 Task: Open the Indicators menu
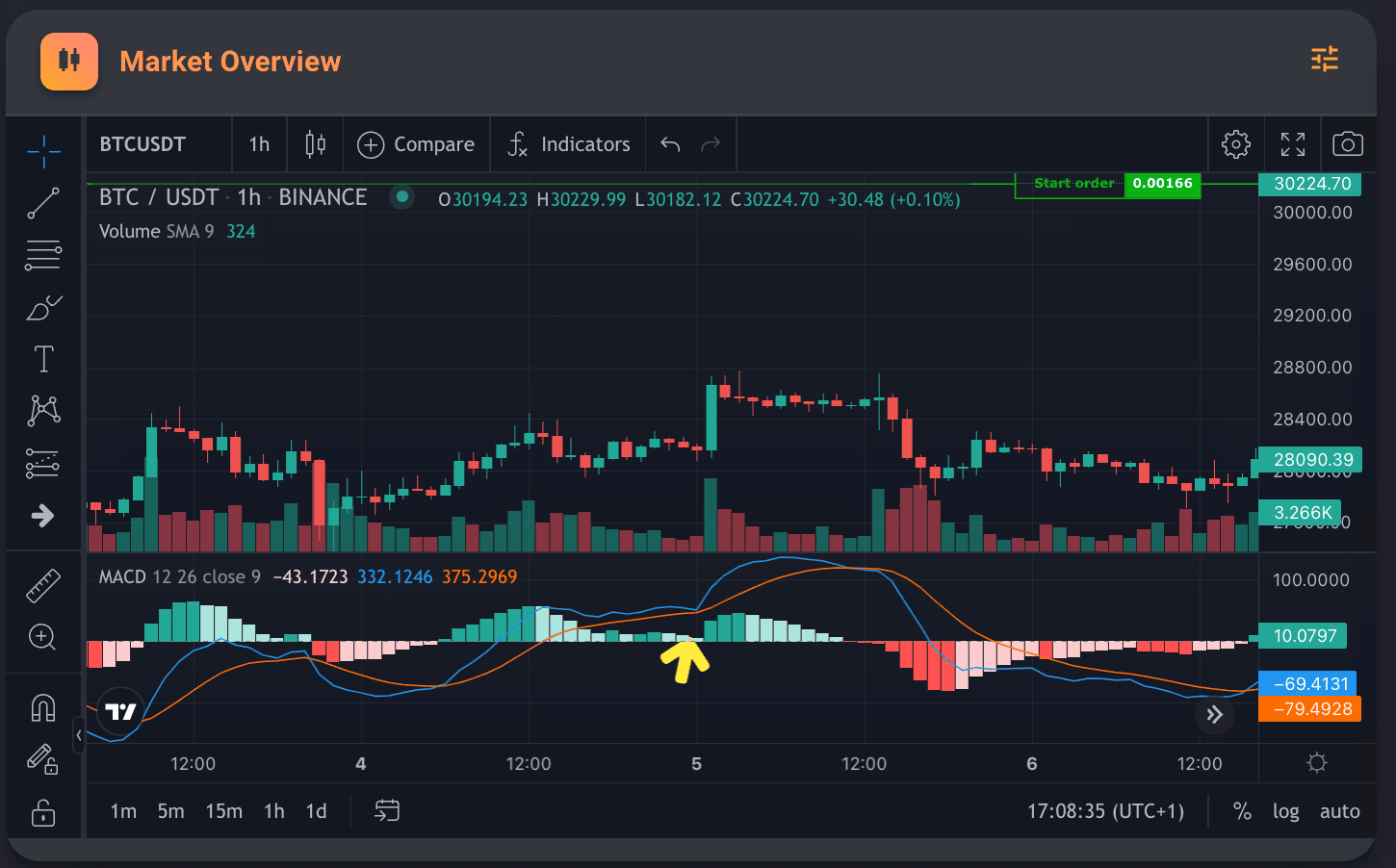(x=569, y=144)
